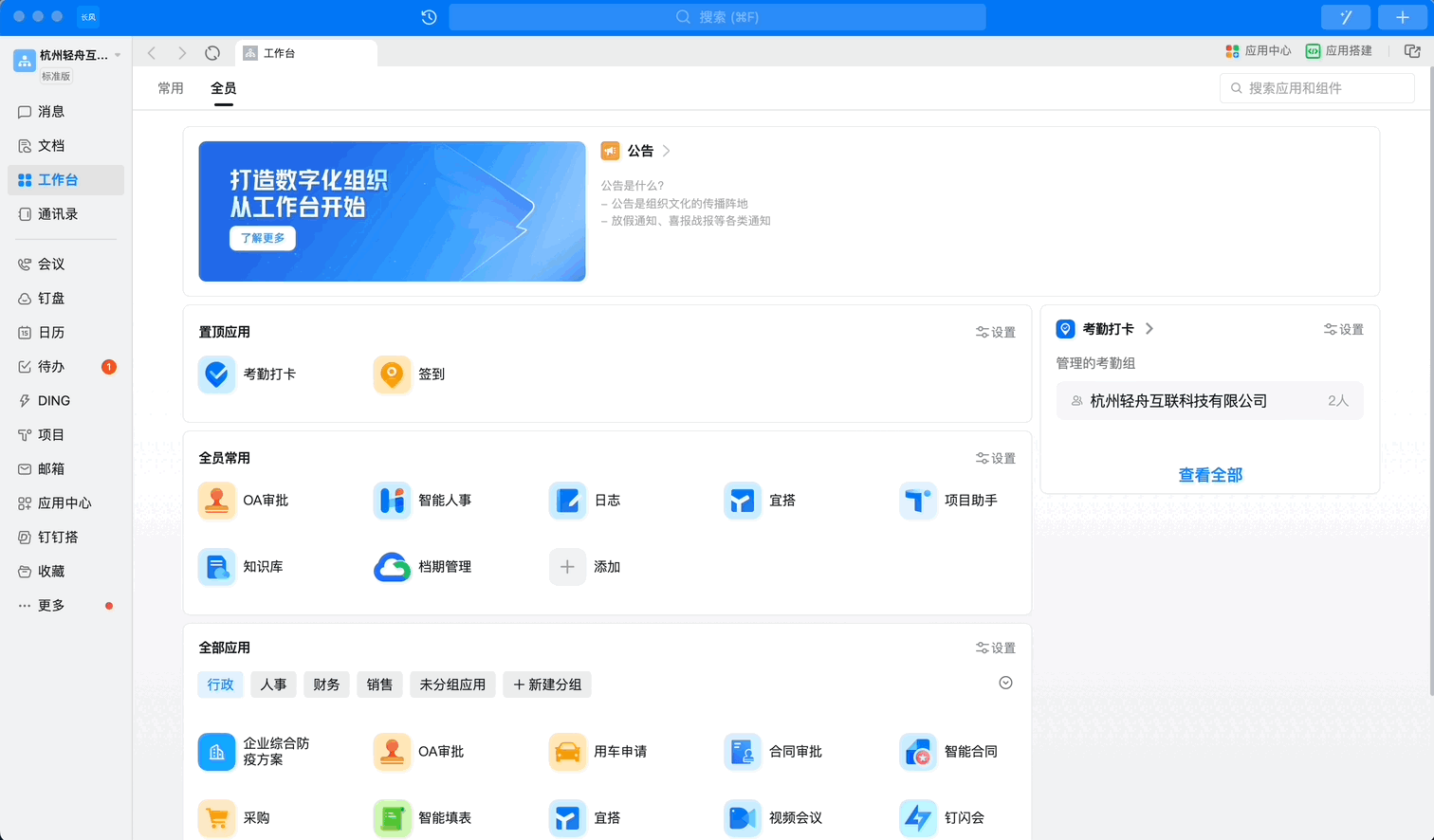The width and height of the screenshot is (1434, 840).
Task: Expand the 公告 chevron
Action: pyautogui.click(x=667, y=151)
